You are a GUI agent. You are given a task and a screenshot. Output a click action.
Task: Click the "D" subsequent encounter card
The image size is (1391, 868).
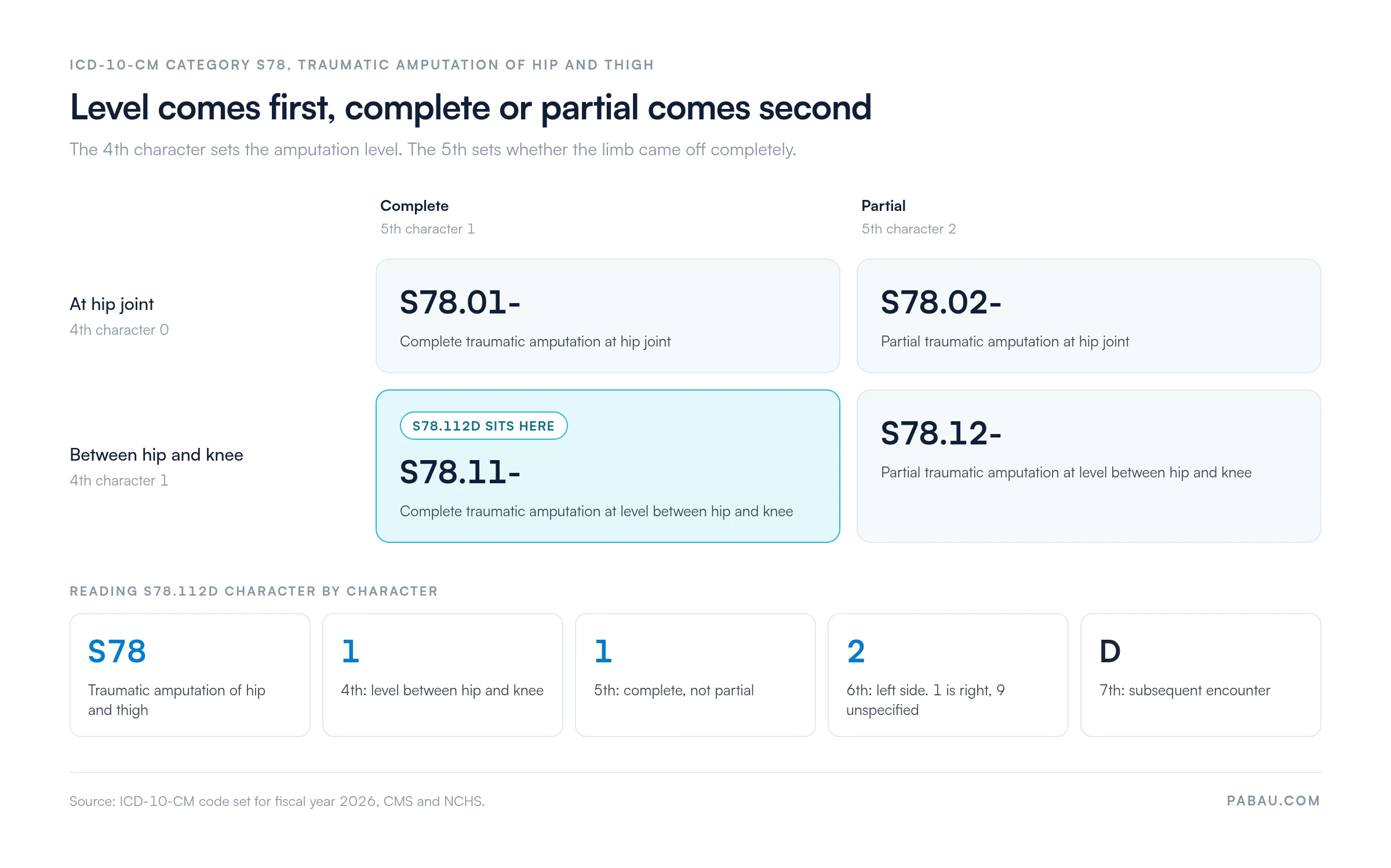(1201, 675)
